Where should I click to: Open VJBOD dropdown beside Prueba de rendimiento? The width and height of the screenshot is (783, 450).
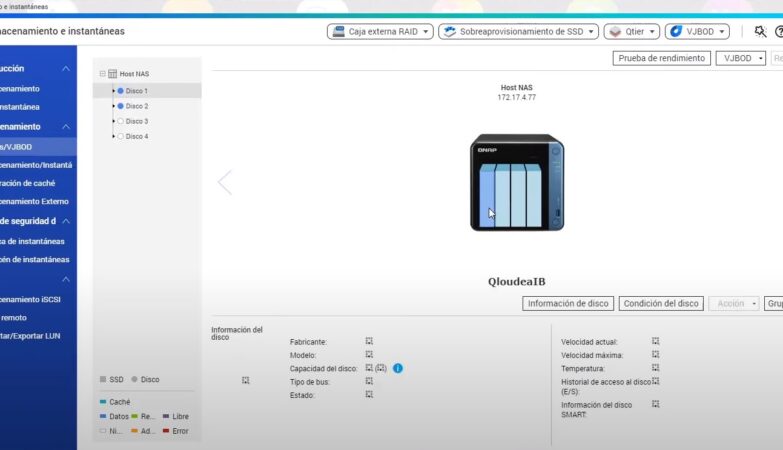(x=741, y=58)
